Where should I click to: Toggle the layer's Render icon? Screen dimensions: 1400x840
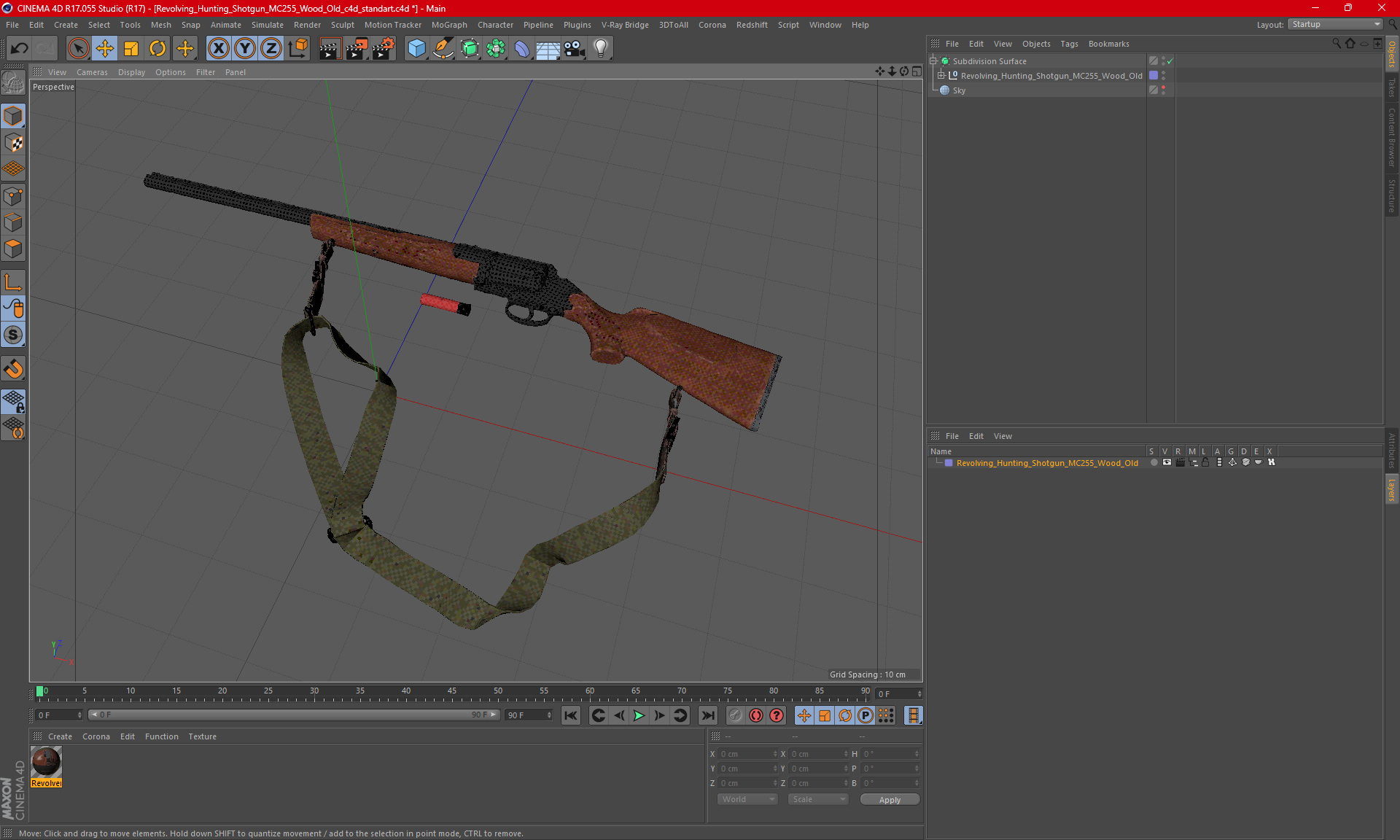tap(1180, 462)
